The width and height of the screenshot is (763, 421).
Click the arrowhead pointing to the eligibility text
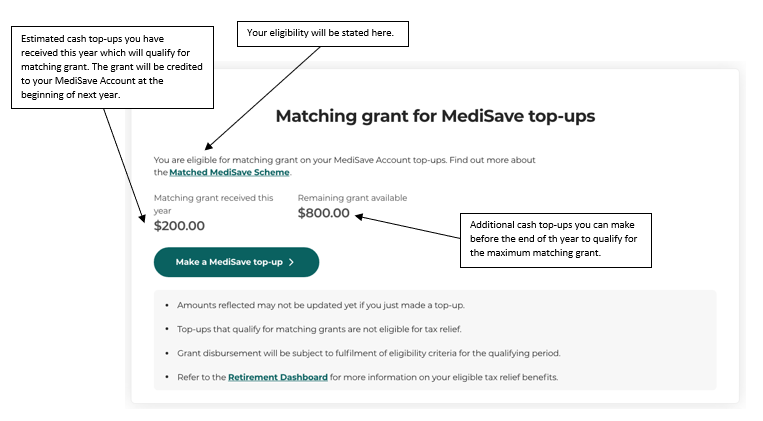click(x=208, y=146)
